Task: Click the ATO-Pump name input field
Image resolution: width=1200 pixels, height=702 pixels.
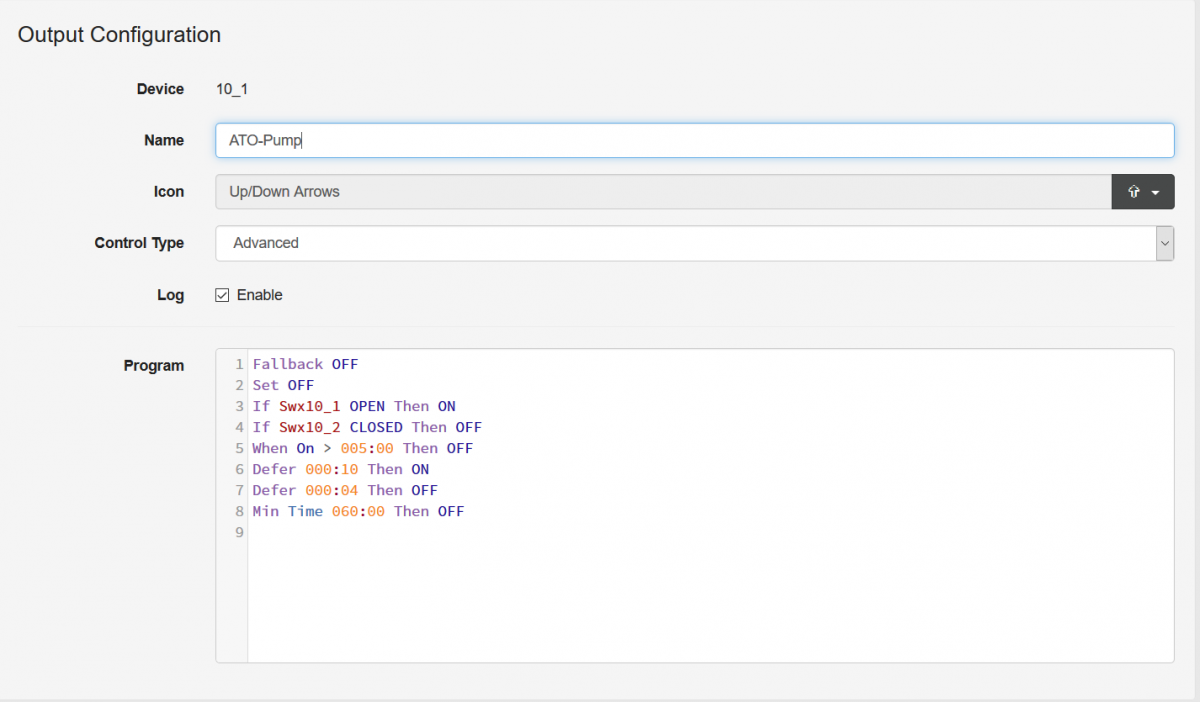Action: pos(694,140)
